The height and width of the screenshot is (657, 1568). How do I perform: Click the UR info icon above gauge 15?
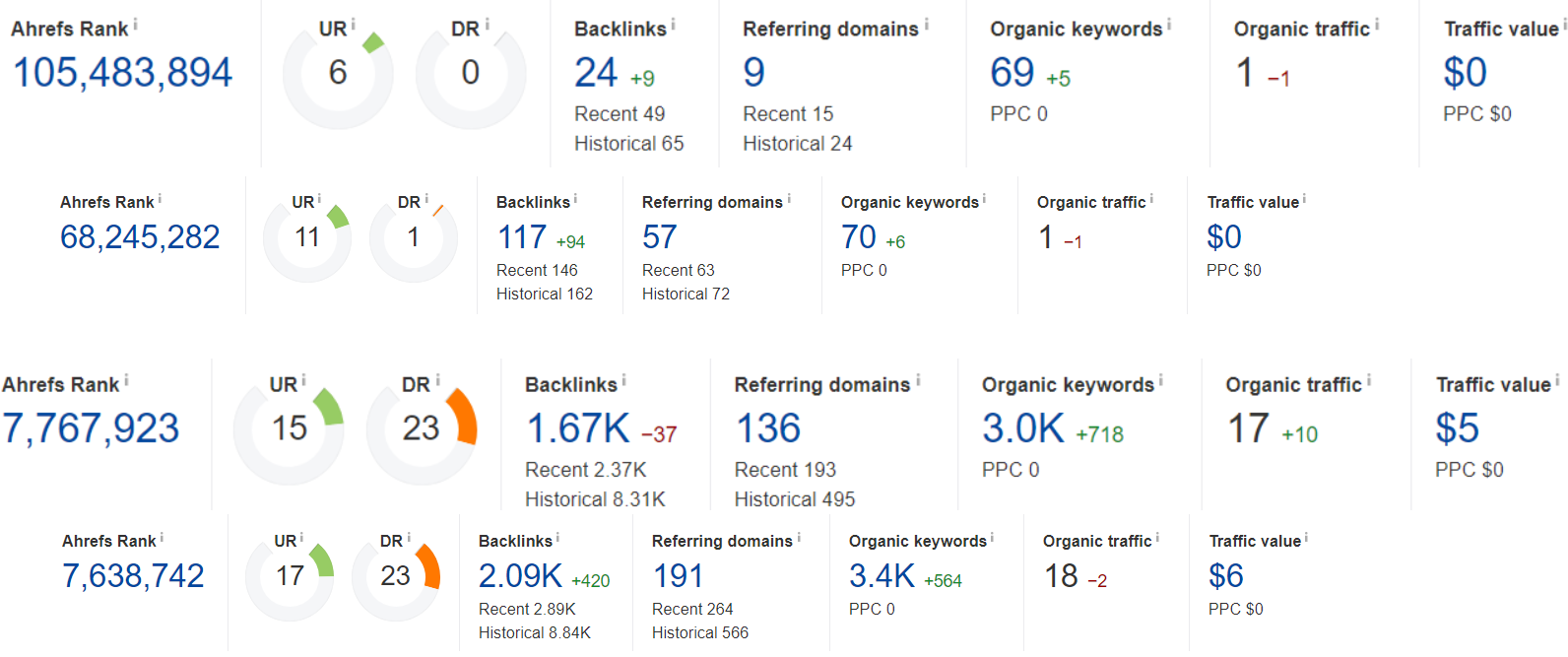(x=303, y=380)
